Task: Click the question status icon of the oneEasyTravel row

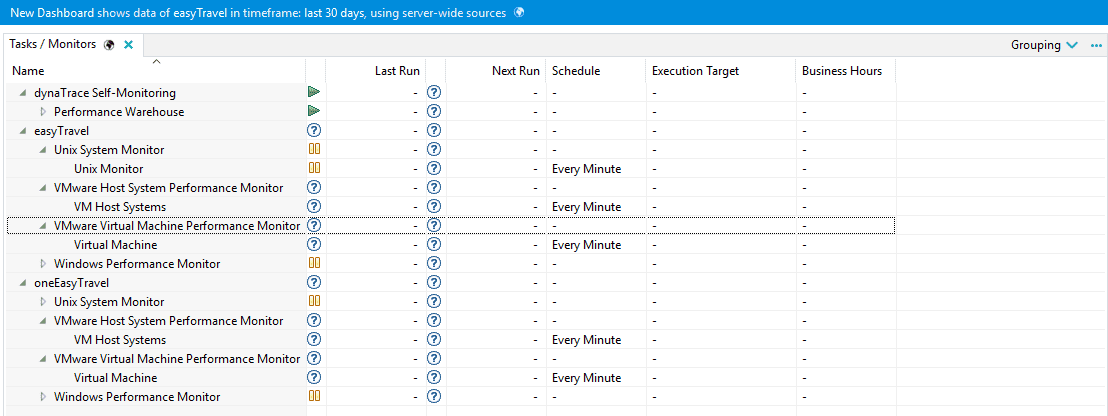Action: [314, 282]
